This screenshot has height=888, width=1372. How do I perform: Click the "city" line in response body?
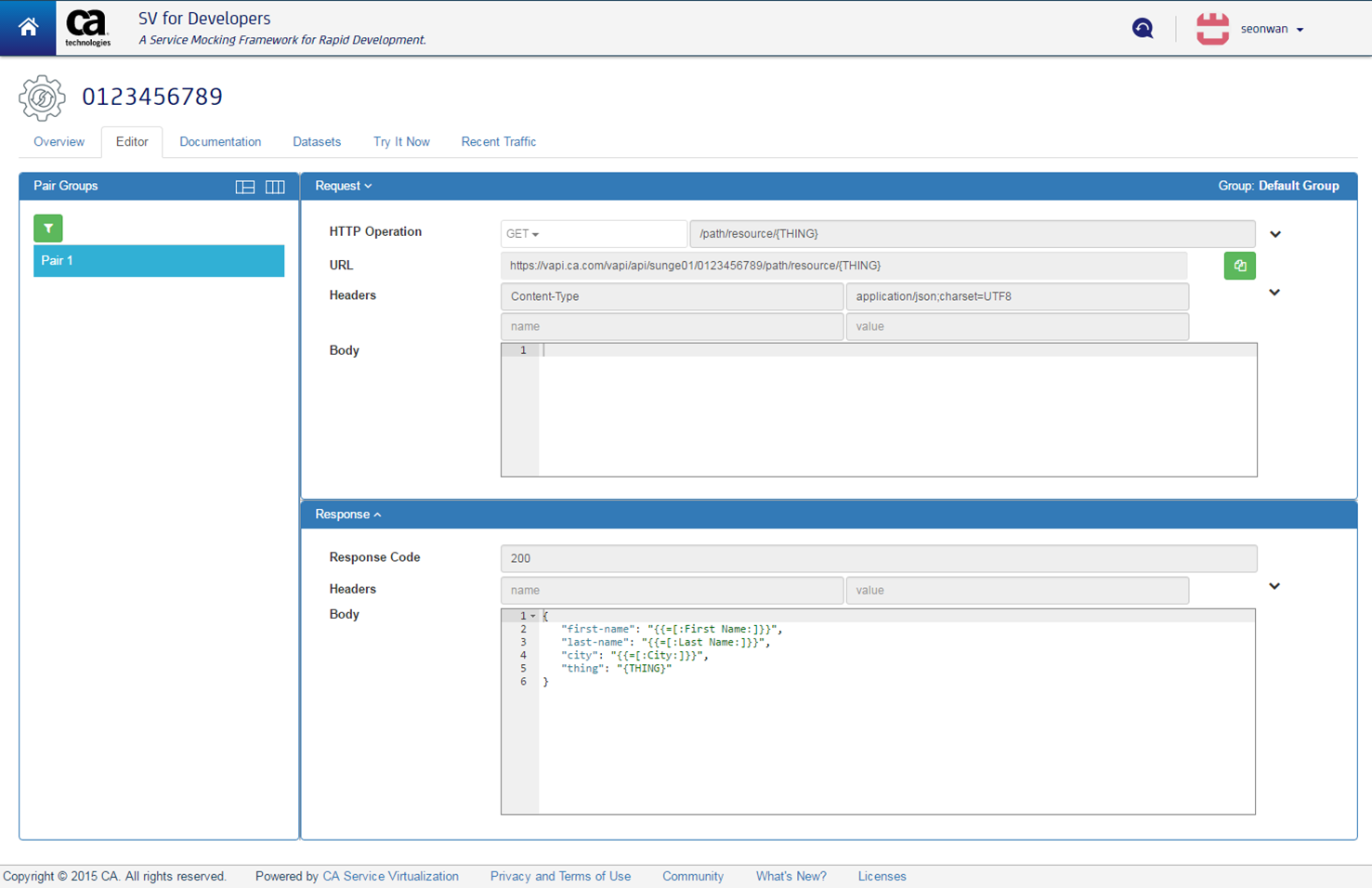pos(634,655)
